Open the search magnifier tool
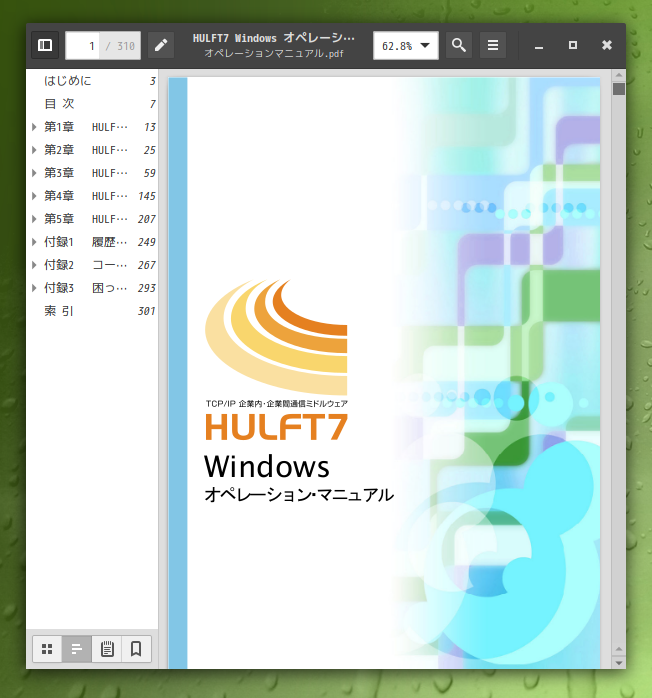The width and height of the screenshot is (652, 698). tap(459, 45)
